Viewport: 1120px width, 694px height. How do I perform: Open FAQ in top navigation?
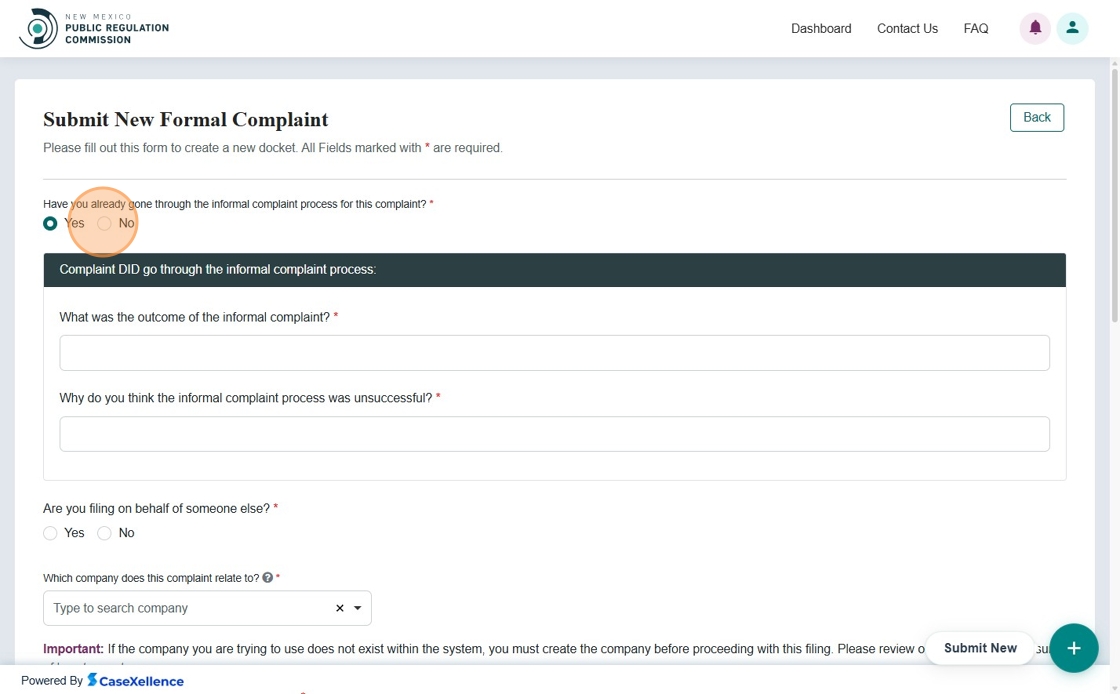coord(976,29)
